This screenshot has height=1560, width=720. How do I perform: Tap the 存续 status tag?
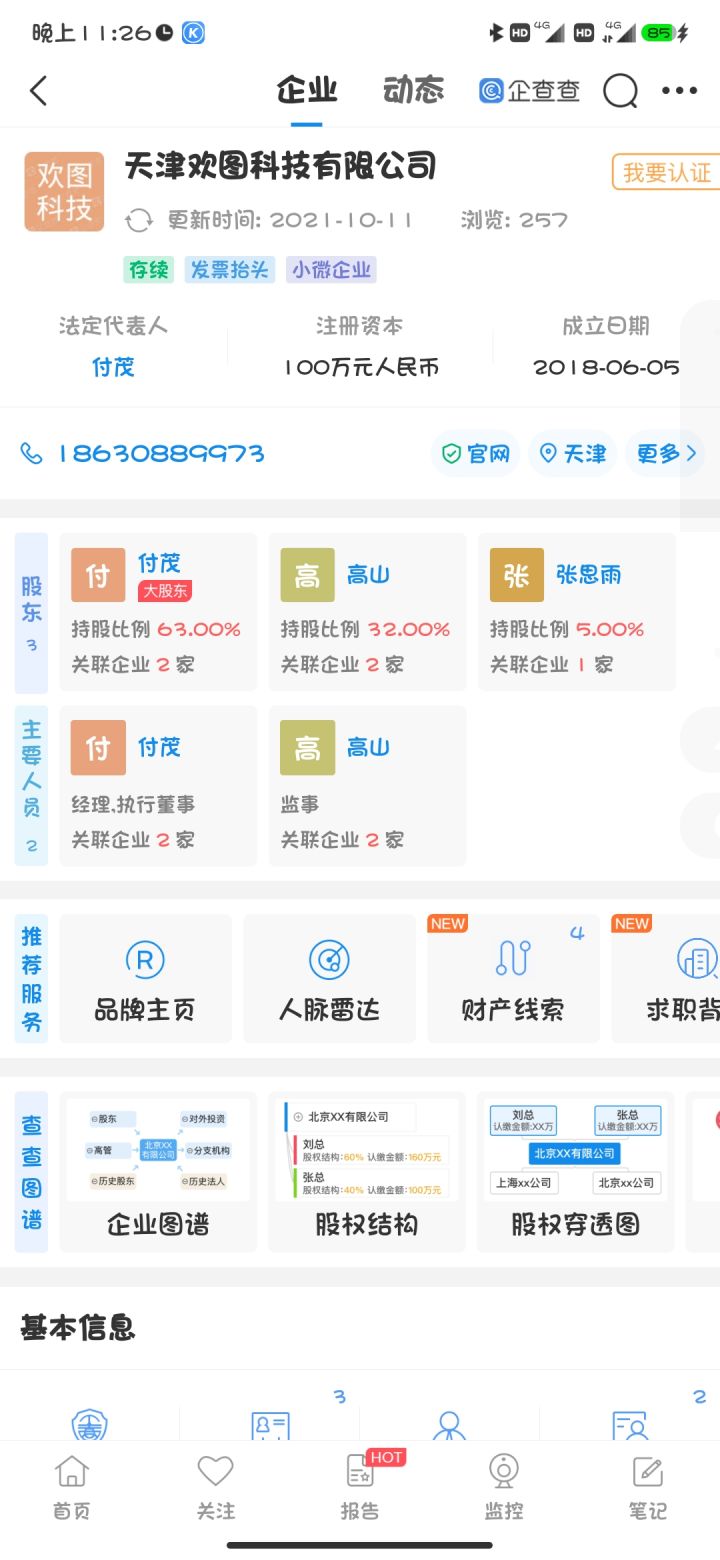(x=149, y=270)
